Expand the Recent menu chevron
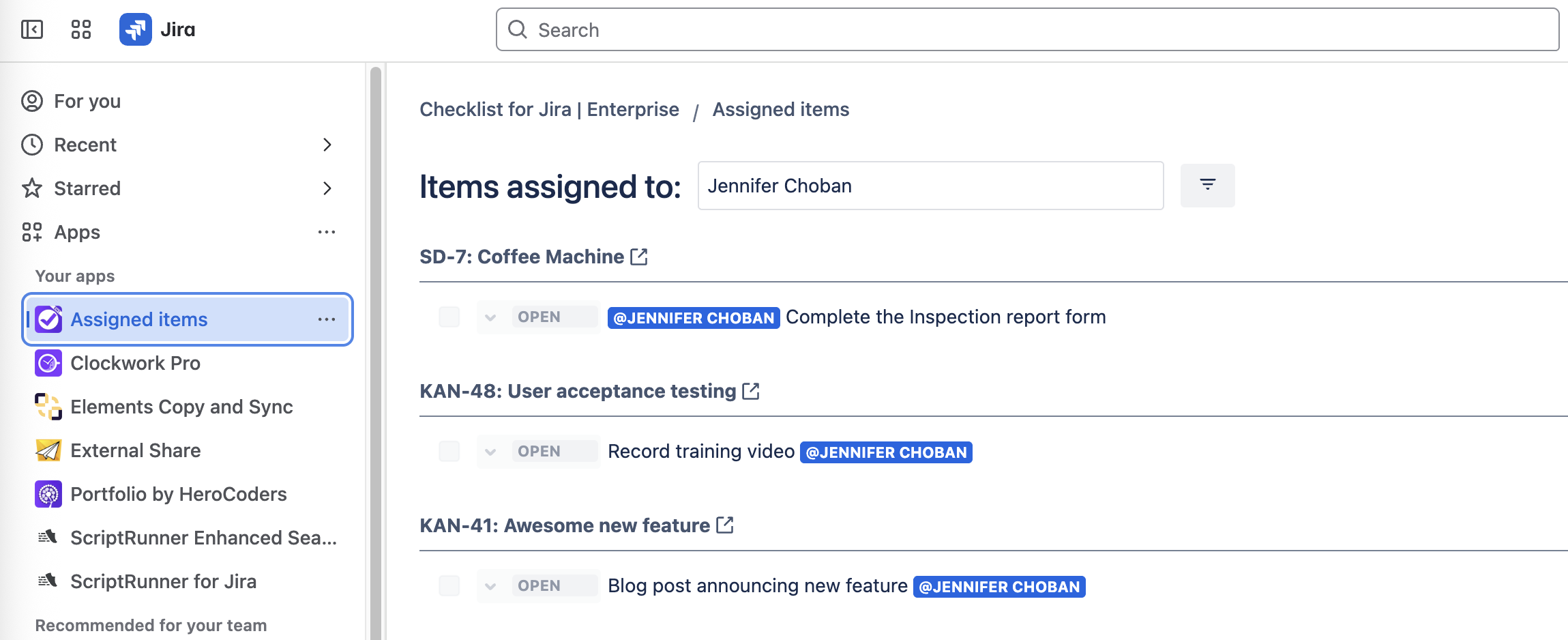1568x640 pixels. tap(327, 145)
